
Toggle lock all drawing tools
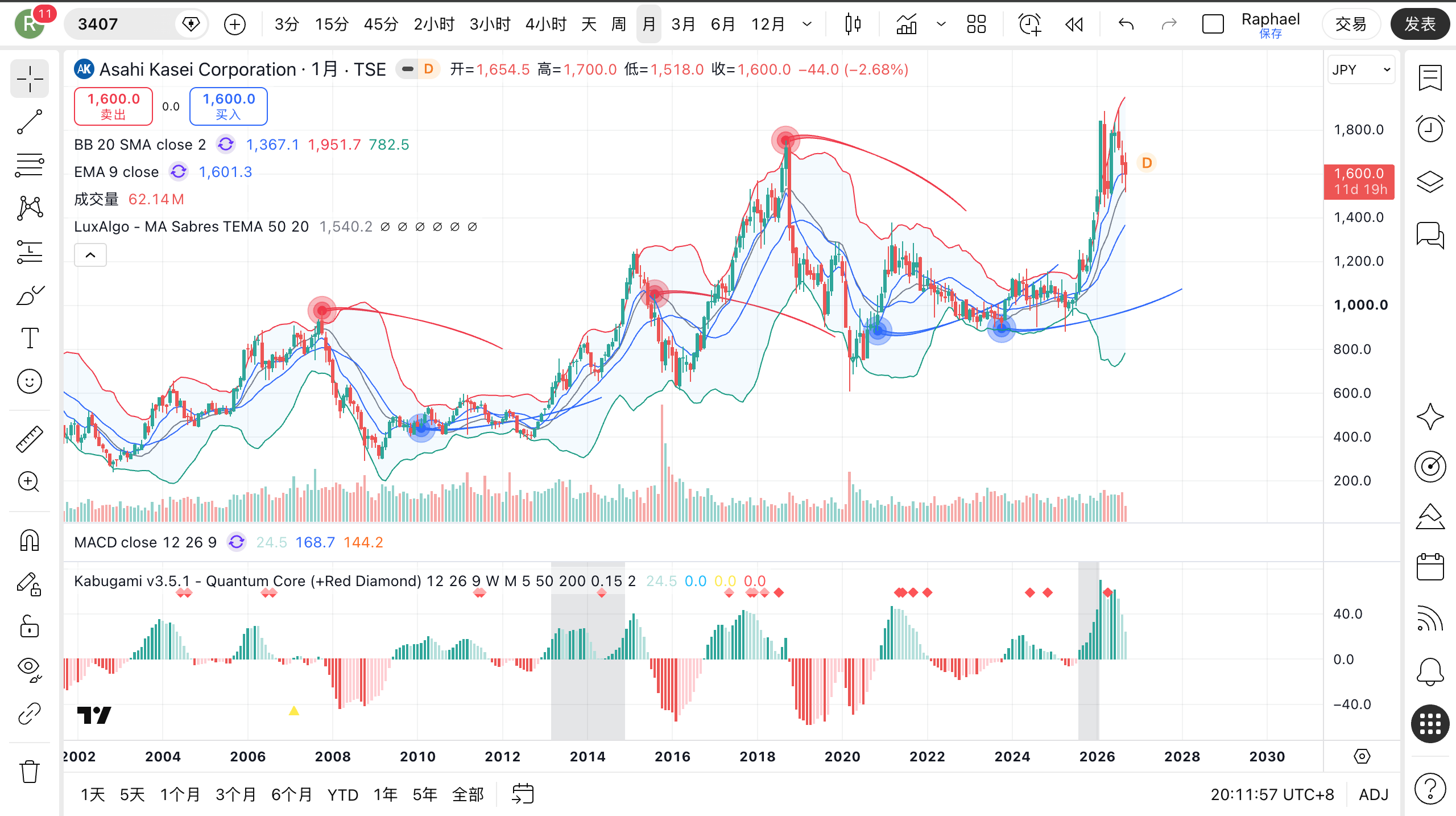point(30,627)
